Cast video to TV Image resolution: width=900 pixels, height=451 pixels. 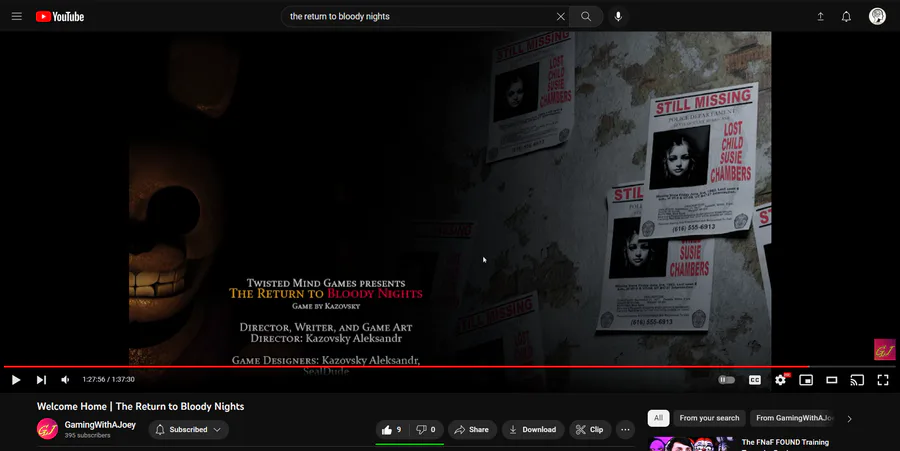pos(857,380)
